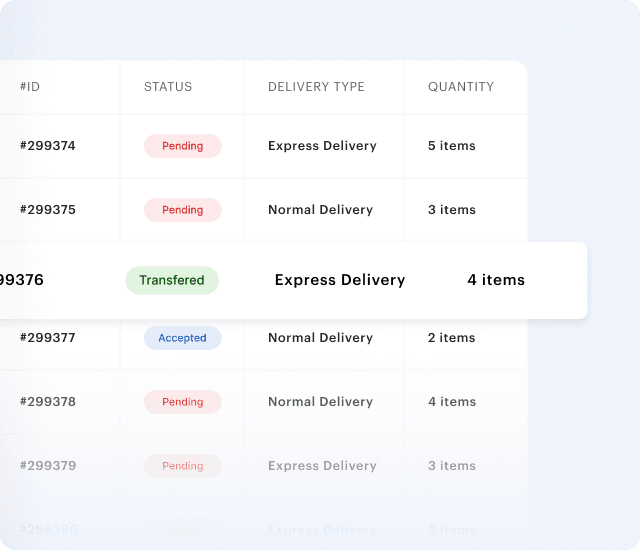Click the blue Accepted status badge
The image size is (640, 550).
(x=182, y=338)
